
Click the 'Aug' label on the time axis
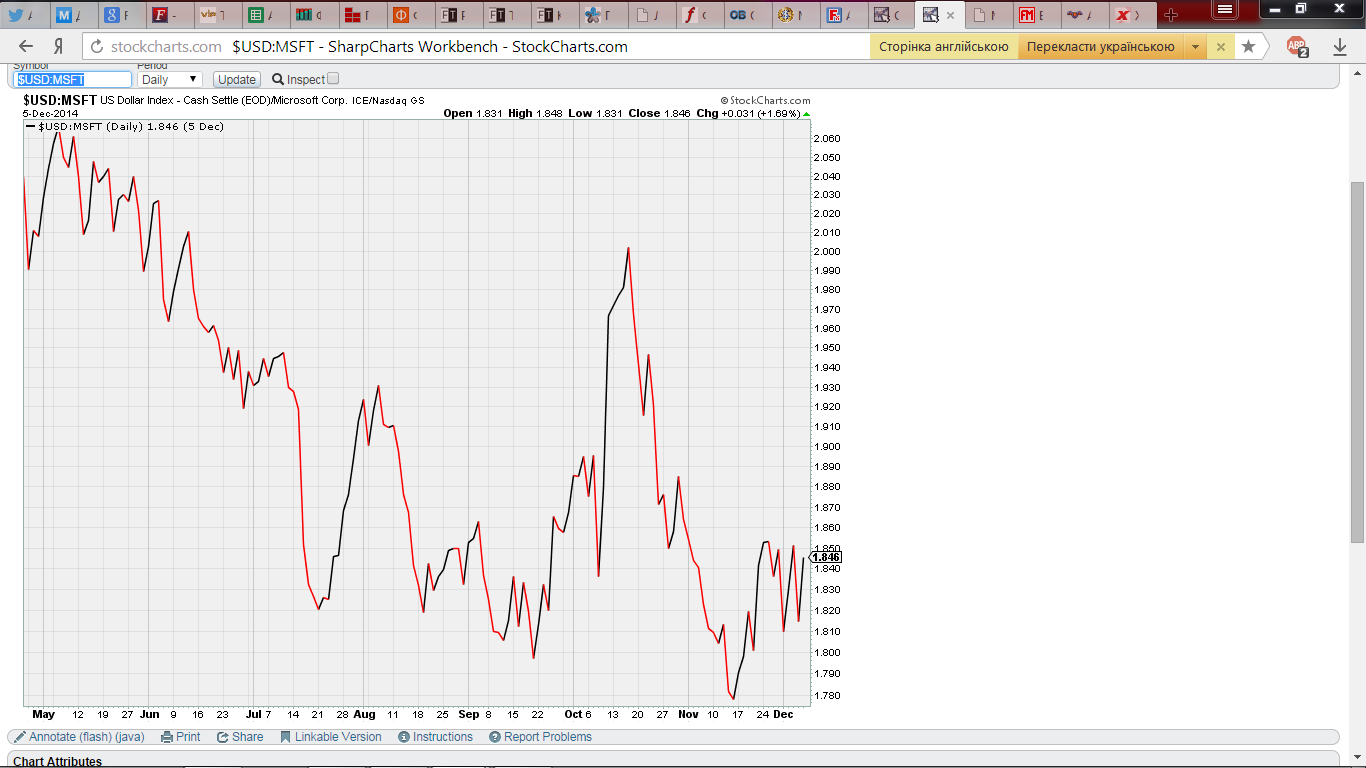(364, 714)
